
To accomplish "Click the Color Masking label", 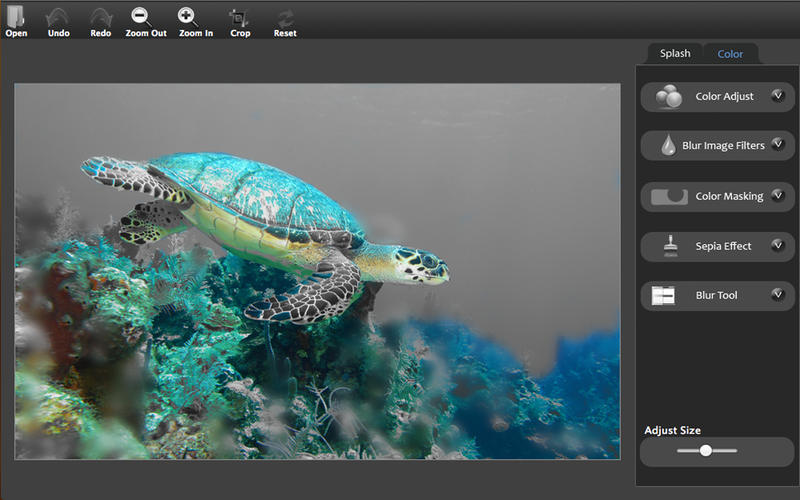I will (x=729, y=197).
